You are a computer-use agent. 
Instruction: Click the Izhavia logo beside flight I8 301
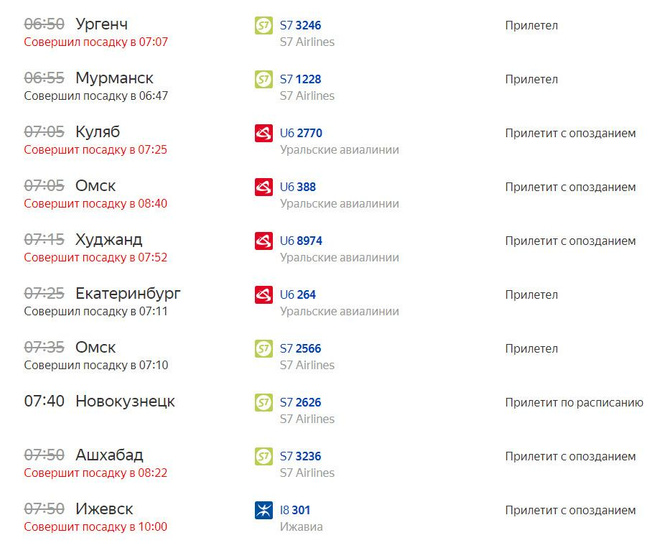coord(264,511)
